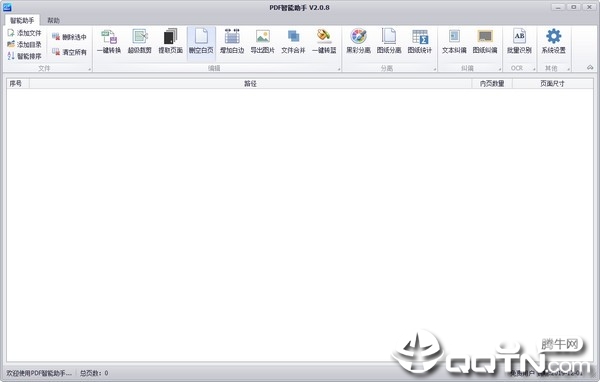The height and width of the screenshot is (382, 600).
Task: Expand the OCR group dialog launcher
Action: pos(534,69)
